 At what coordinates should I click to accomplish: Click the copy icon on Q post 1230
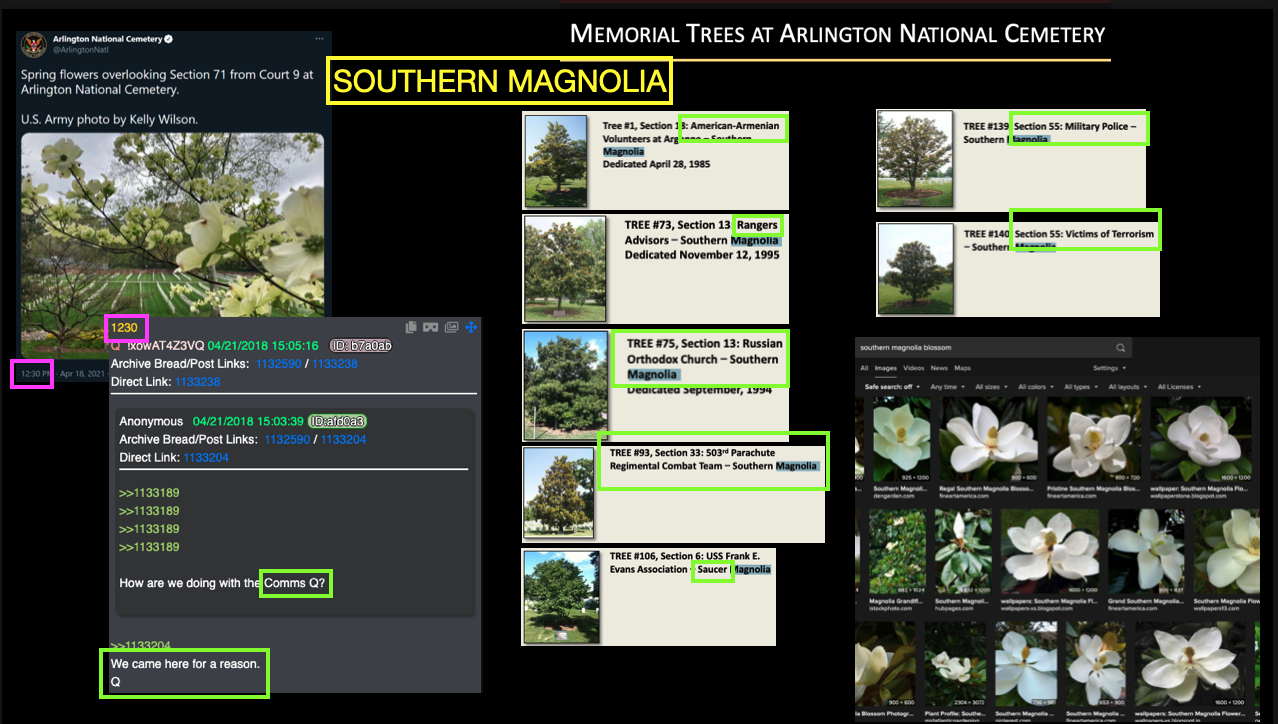point(411,327)
